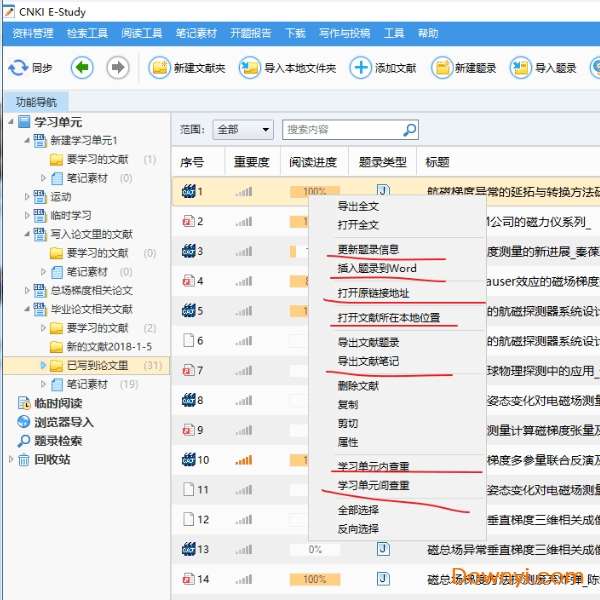The image size is (600, 600).
Task: Collapse the 学习单元 root node
Action: (11, 122)
